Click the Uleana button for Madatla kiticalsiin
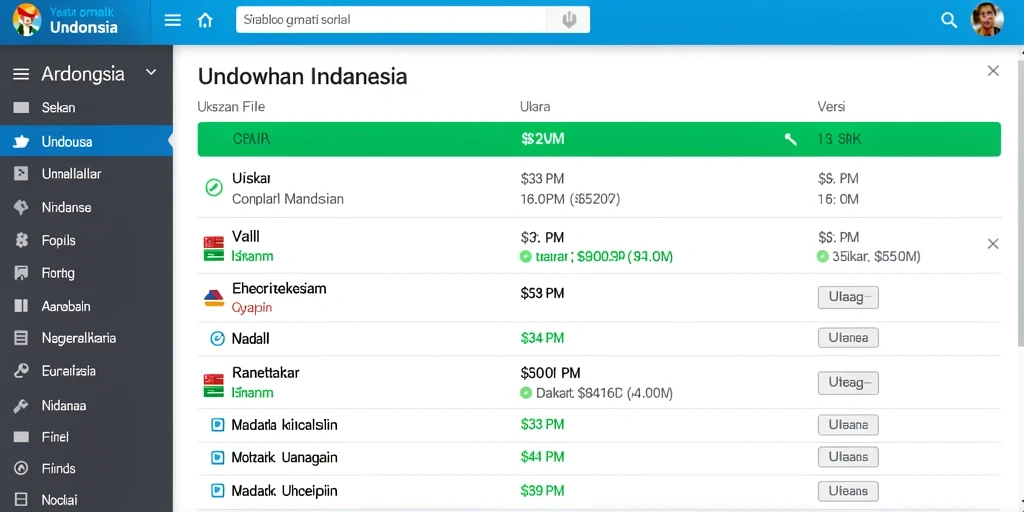 click(x=848, y=424)
